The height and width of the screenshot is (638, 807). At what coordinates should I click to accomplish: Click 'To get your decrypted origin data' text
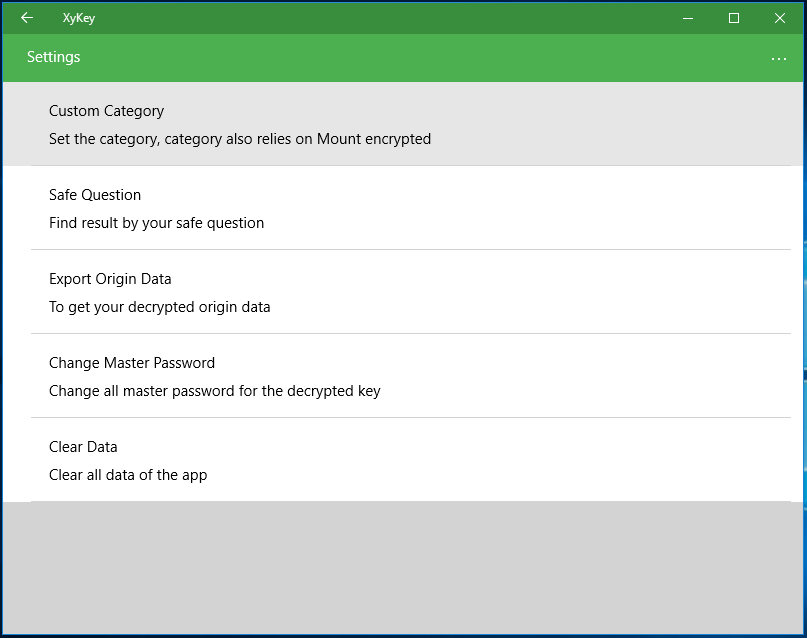point(160,307)
